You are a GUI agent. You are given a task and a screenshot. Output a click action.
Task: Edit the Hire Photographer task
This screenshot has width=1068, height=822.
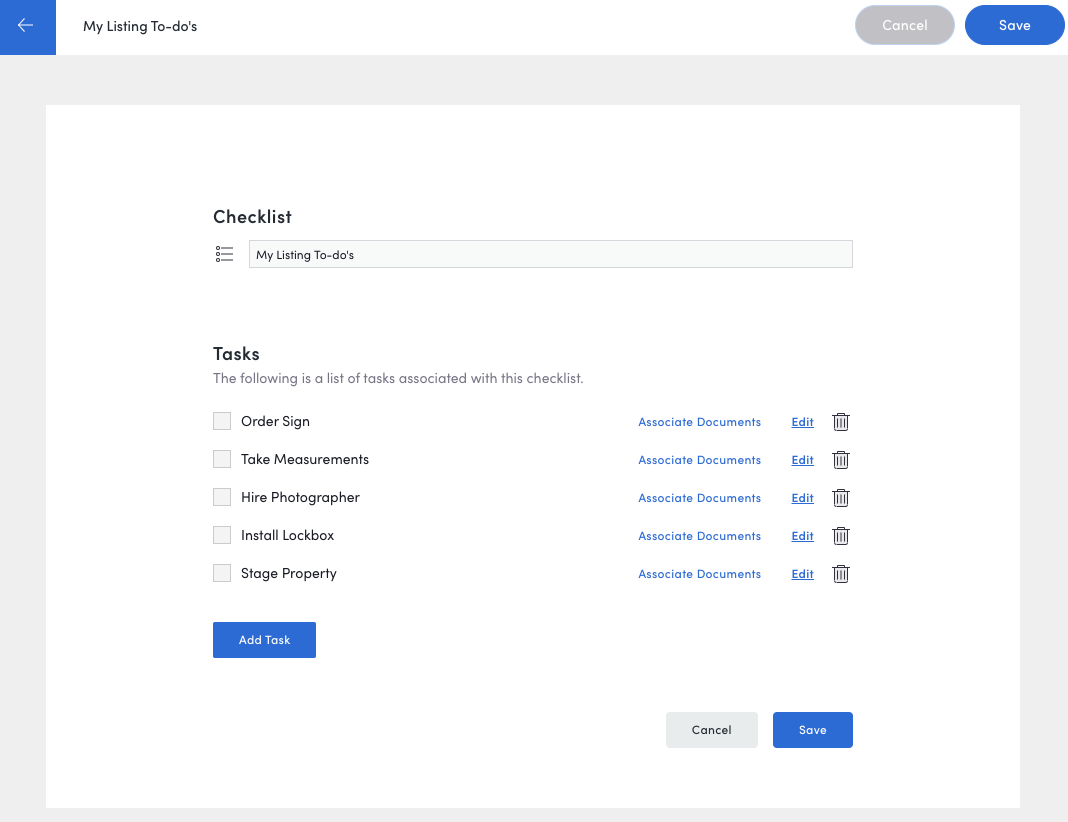click(802, 499)
